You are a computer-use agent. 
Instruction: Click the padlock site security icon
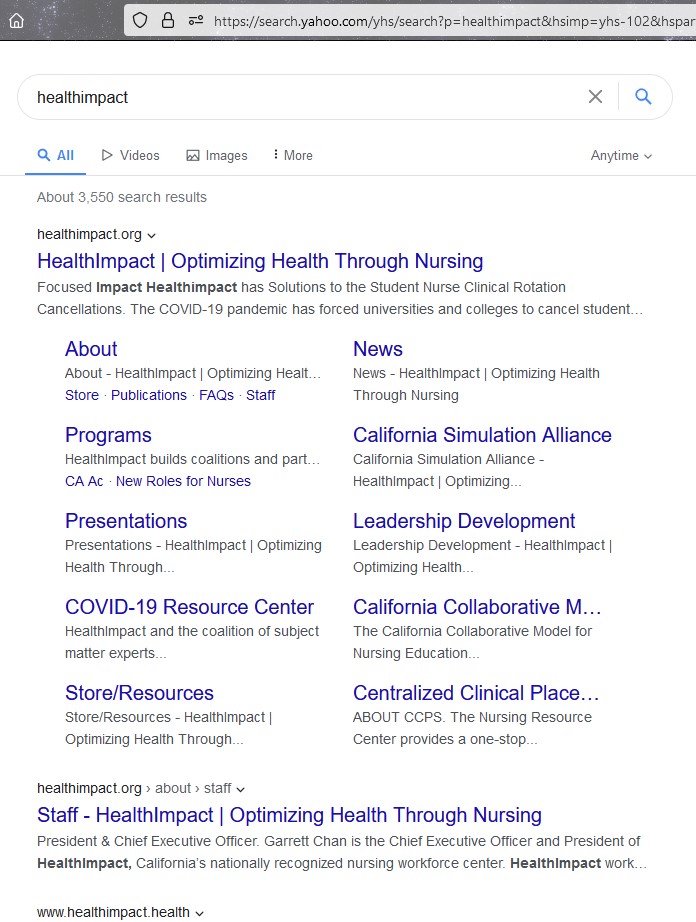click(167, 20)
